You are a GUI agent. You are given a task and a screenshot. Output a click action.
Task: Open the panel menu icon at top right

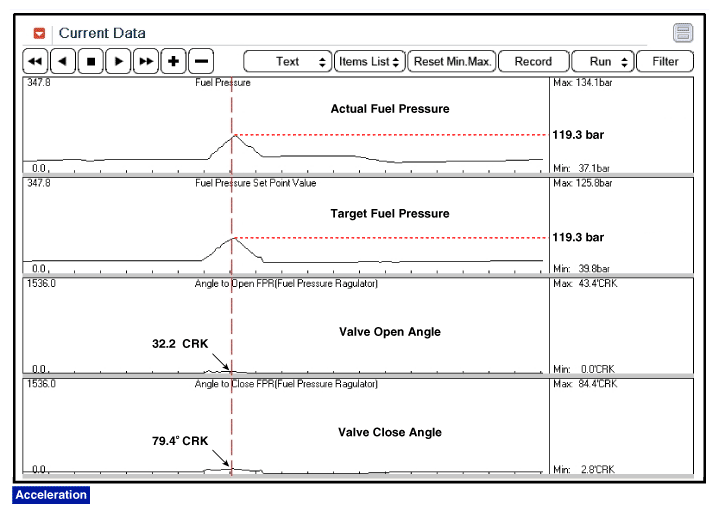coord(683,33)
